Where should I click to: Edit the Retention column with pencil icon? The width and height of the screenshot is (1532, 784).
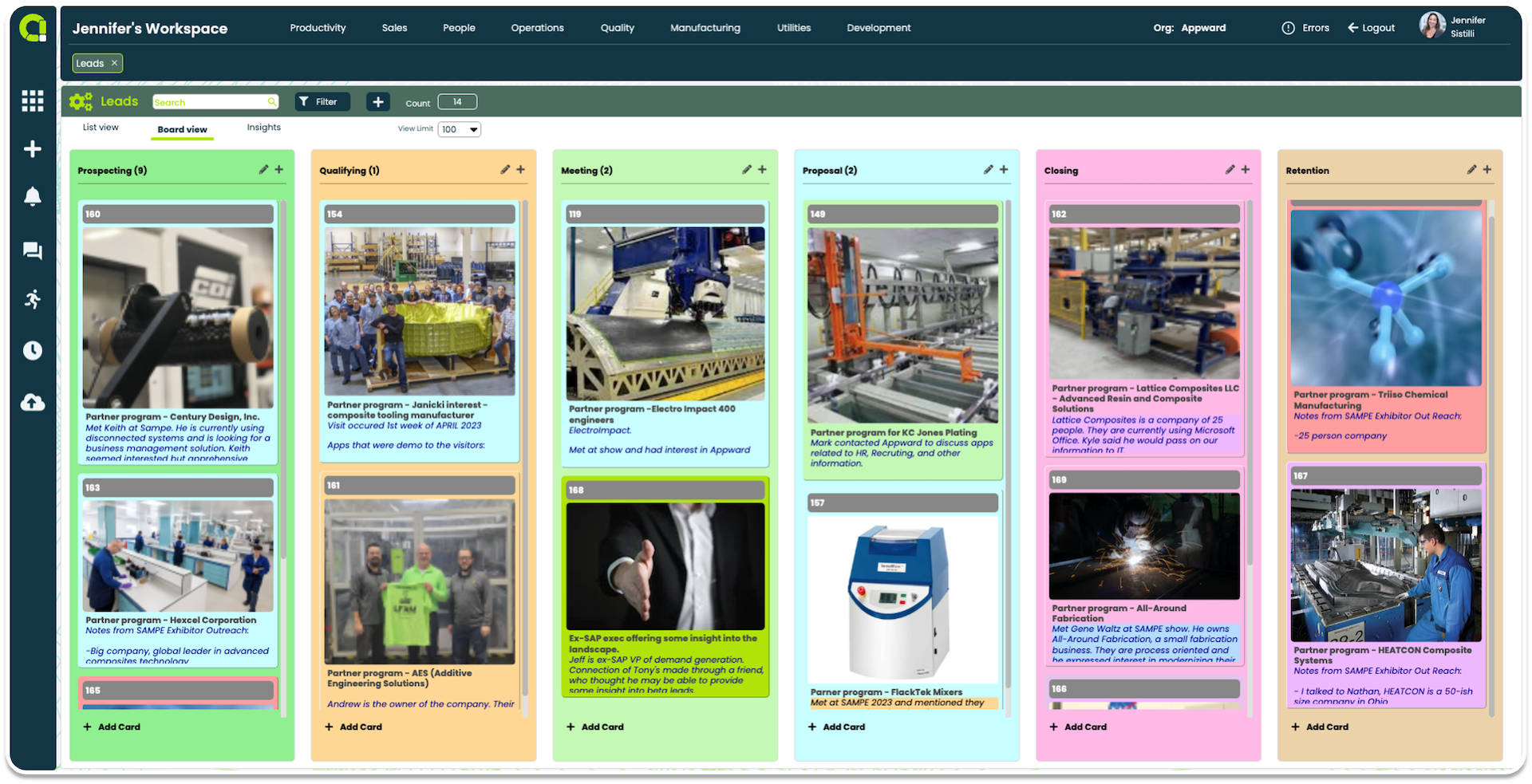click(1472, 169)
